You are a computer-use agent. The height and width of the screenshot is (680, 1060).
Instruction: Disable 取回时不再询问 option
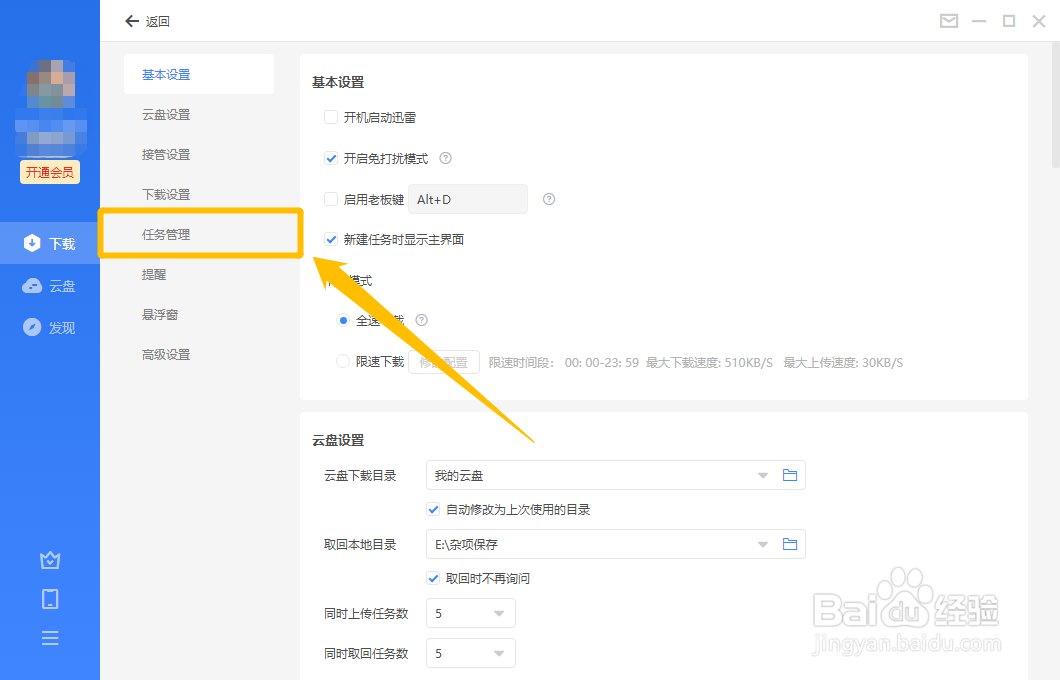tap(433, 578)
